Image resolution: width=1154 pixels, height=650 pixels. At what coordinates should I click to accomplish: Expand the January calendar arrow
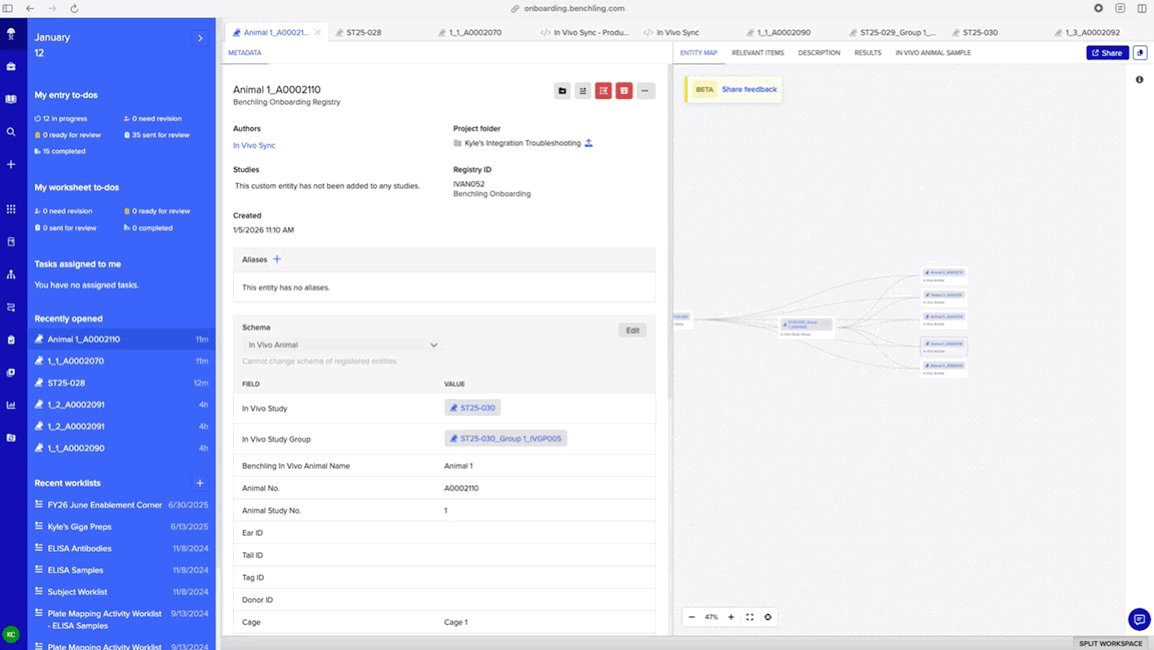click(200, 38)
